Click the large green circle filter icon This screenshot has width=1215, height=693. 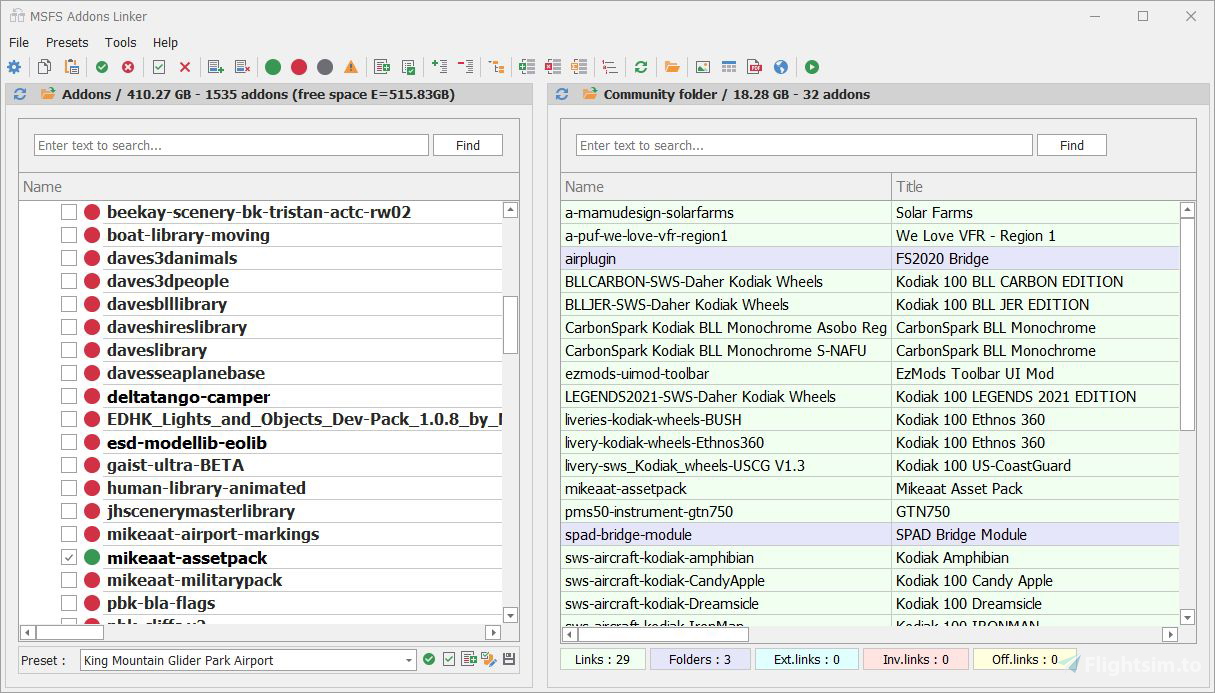coord(273,67)
